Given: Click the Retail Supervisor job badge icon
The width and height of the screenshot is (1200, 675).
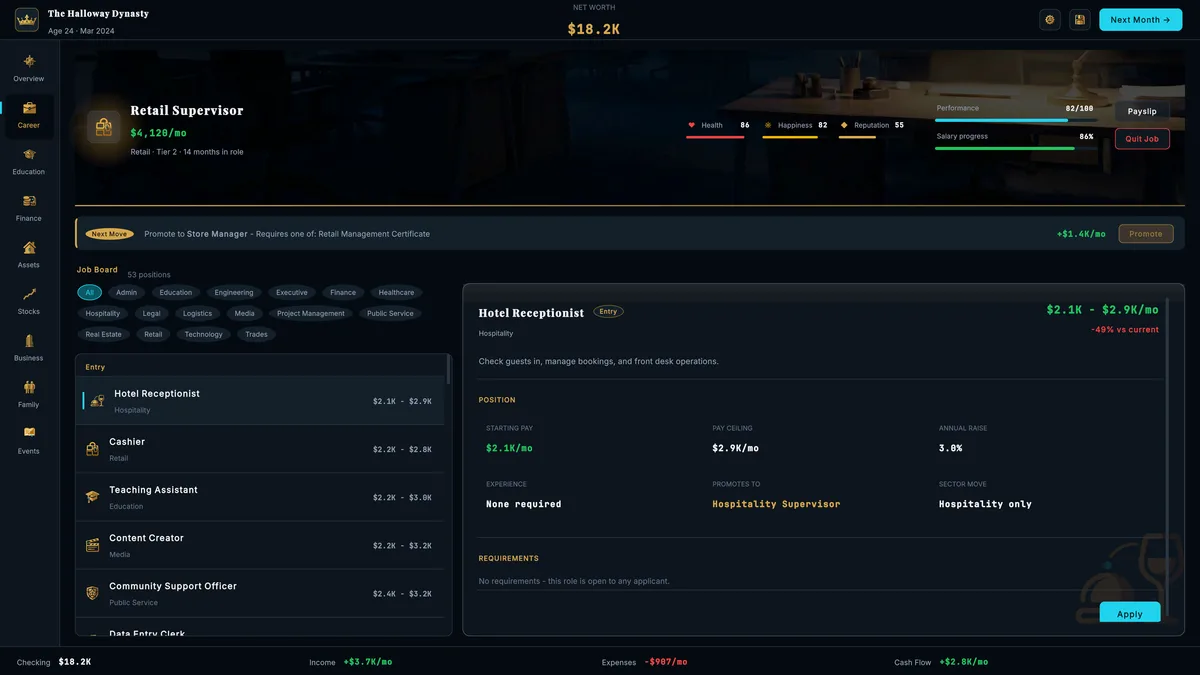Looking at the screenshot, I should point(104,127).
